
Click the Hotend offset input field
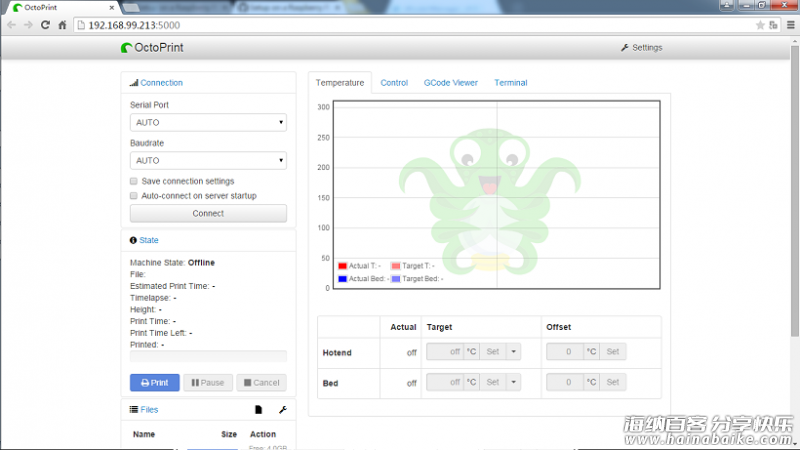tap(565, 352)
